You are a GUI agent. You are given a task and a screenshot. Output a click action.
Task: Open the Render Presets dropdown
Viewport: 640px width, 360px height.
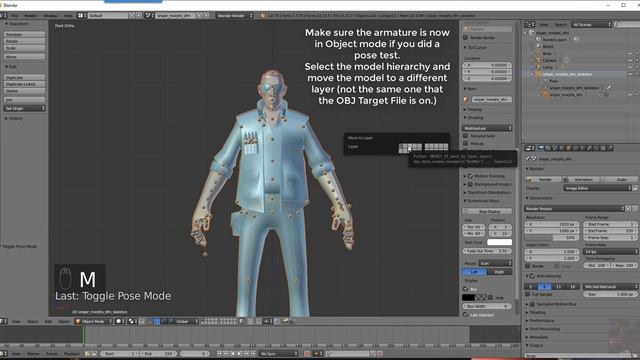coord(575,209)
